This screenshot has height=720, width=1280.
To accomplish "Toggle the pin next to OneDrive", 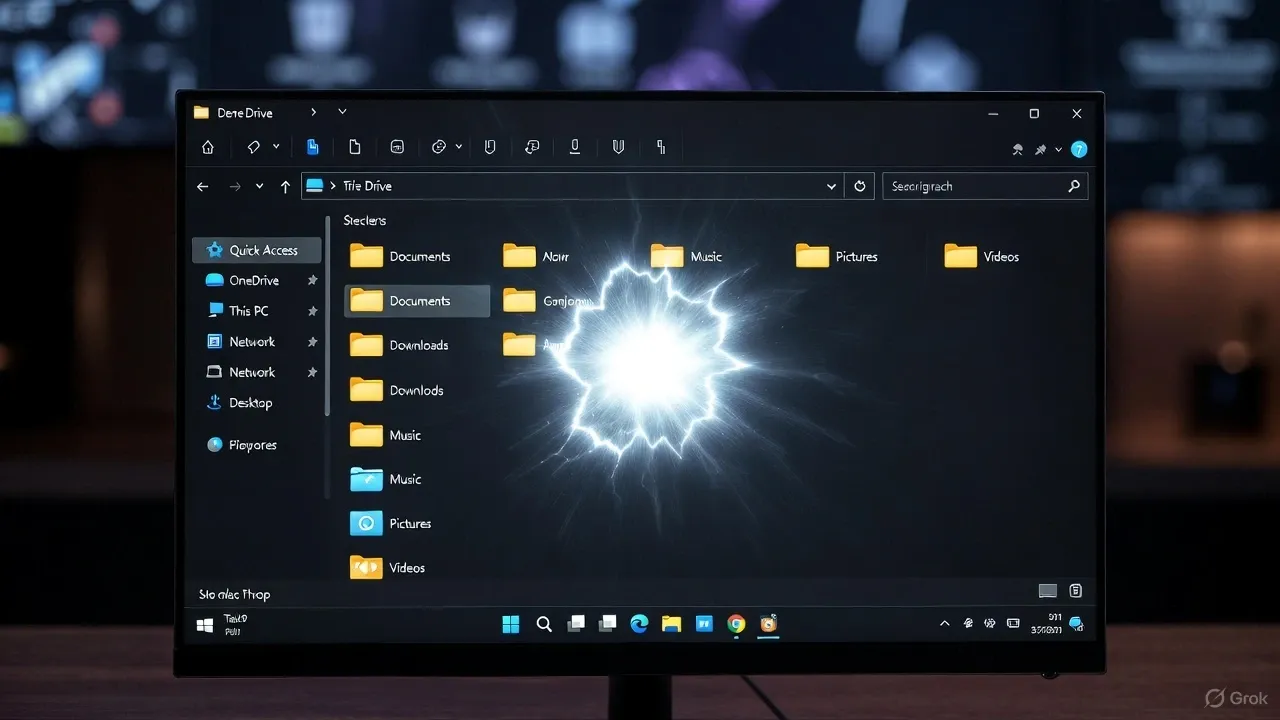I will pyautogui.click(x=312, y=281).
